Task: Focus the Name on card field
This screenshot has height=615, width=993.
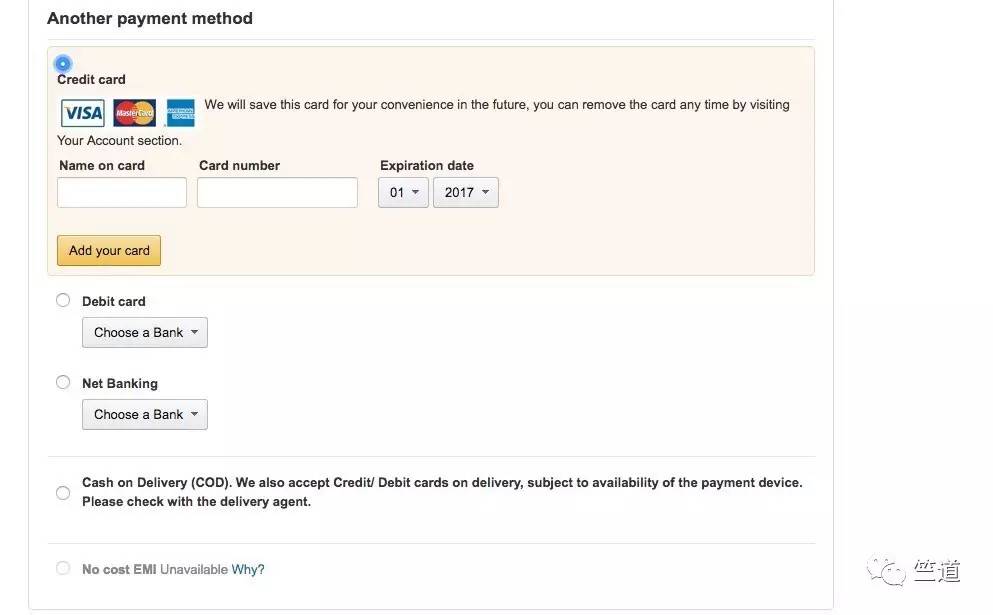Action: (x=122, y=192)
